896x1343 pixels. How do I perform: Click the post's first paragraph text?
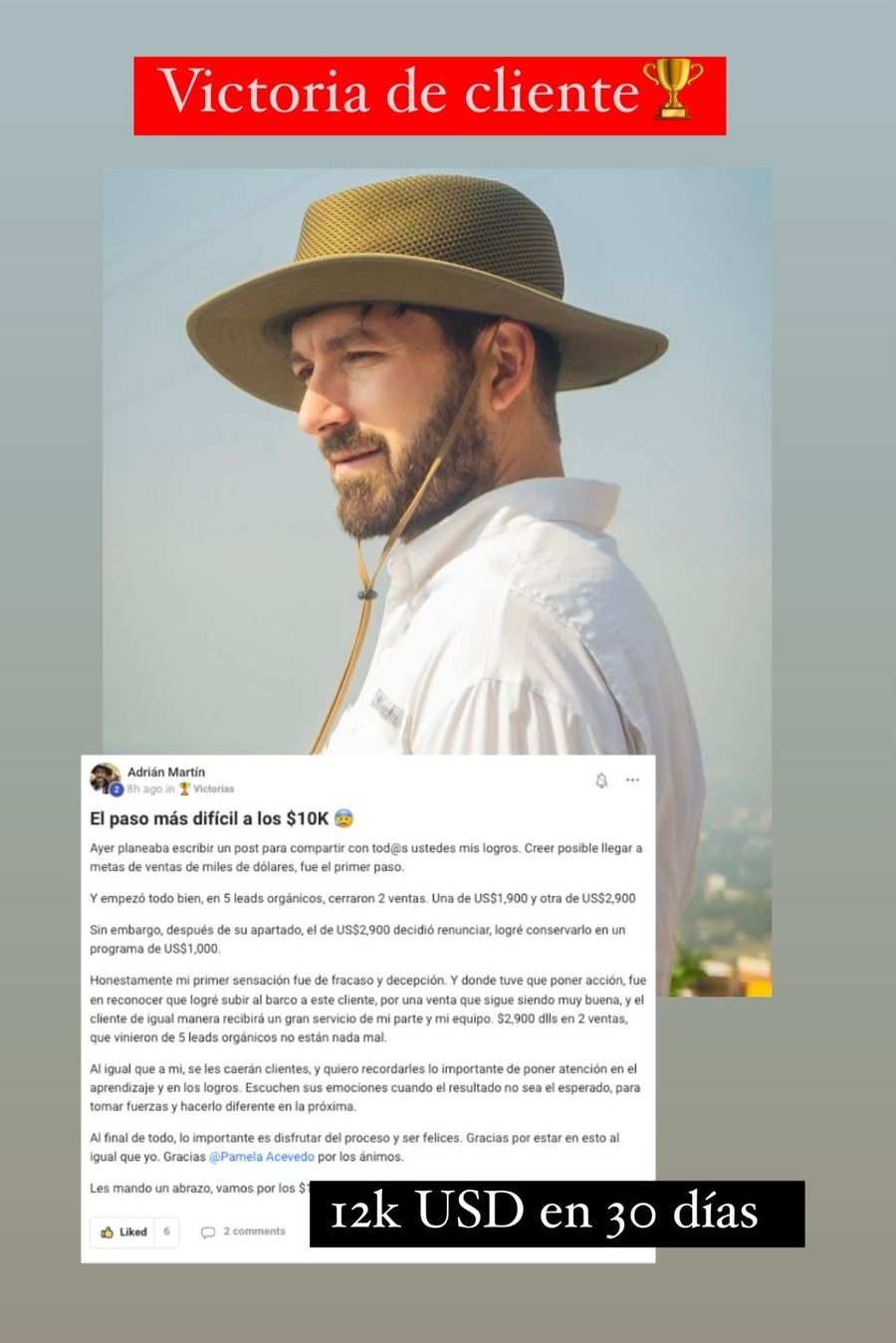click(365, 857)
